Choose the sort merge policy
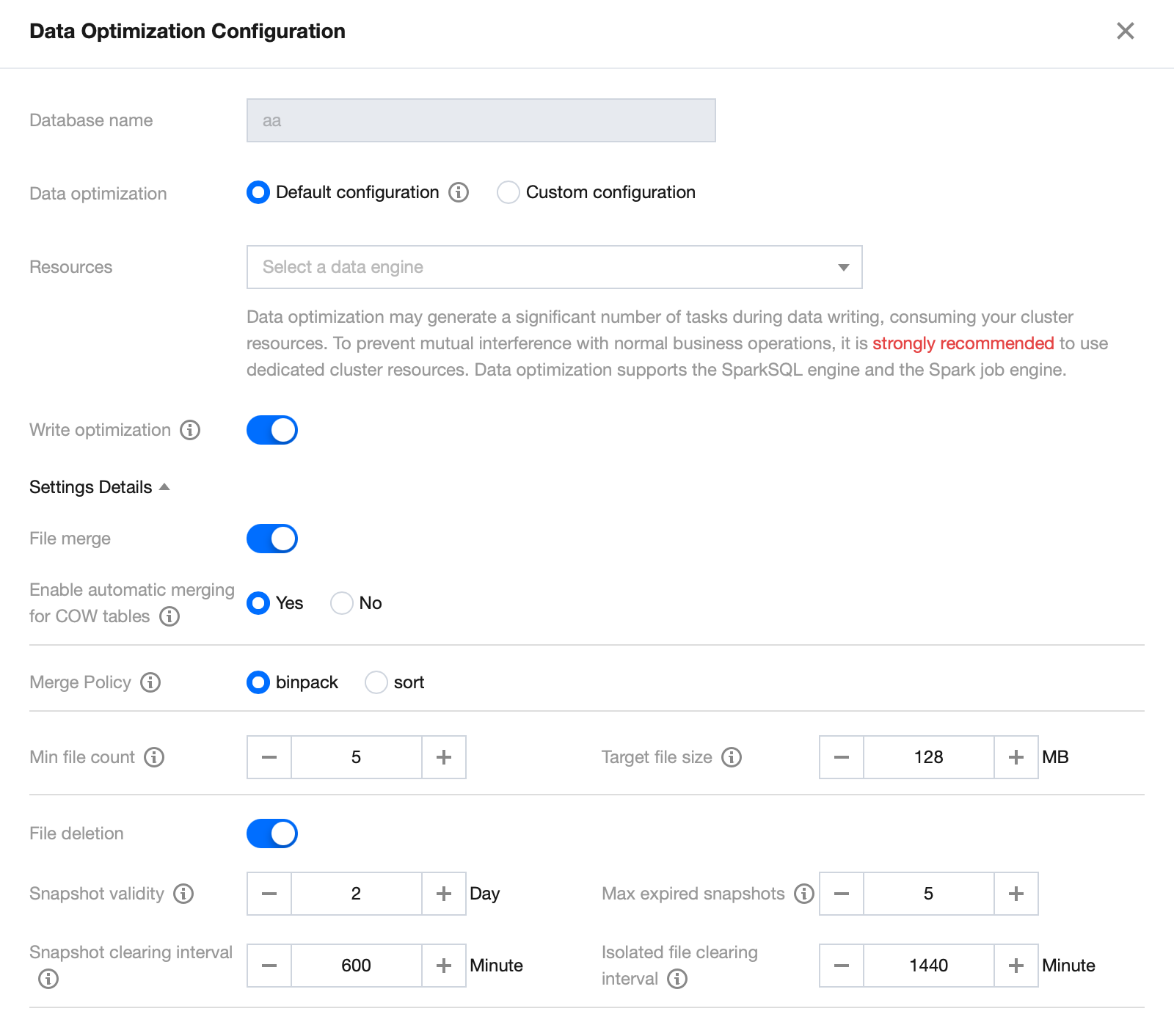The height and width of the screenshot is (1036, 1174). point(376,682)
